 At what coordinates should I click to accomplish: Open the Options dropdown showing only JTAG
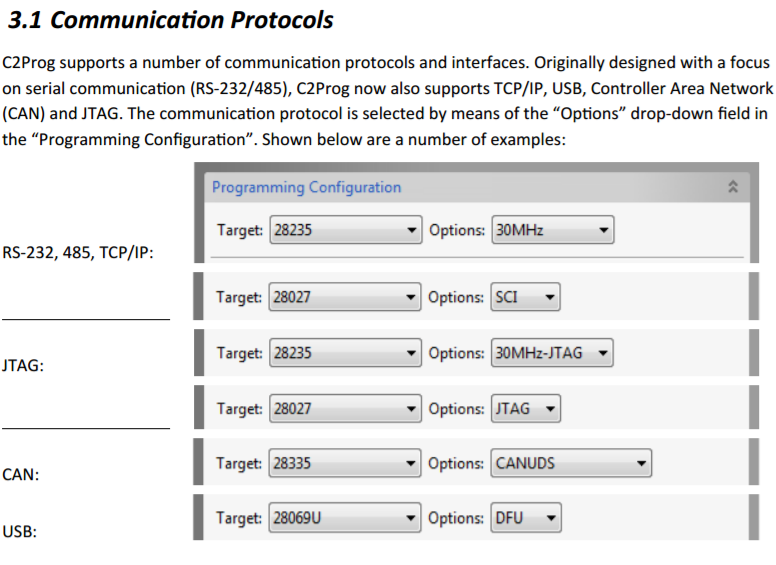coord(525,408)
